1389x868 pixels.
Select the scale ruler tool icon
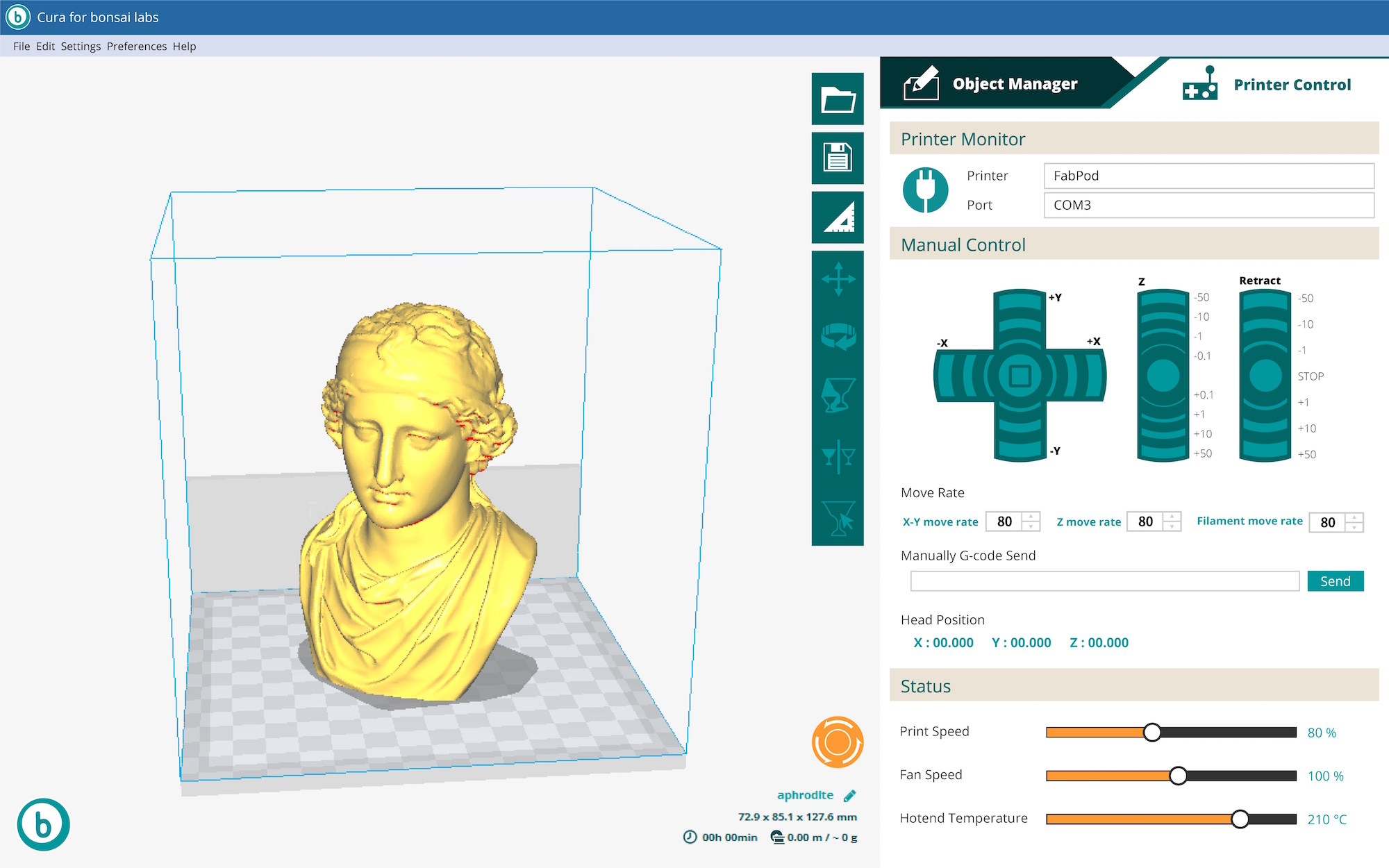tap(838, 217)
